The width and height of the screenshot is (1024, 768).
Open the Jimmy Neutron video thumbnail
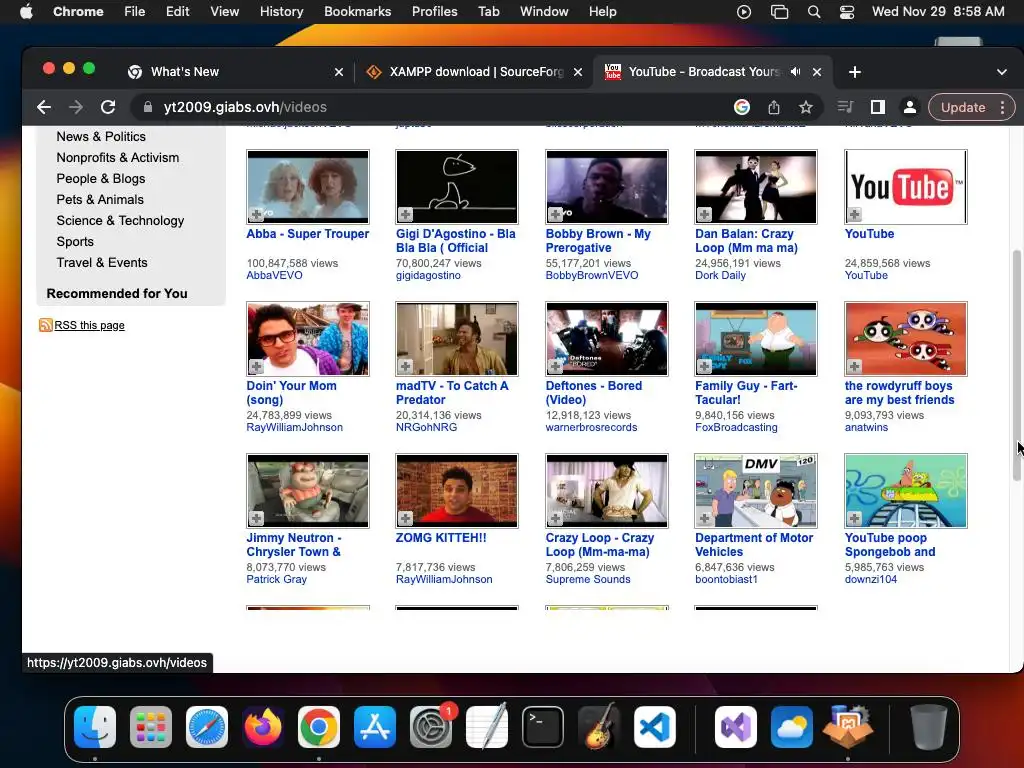[x=308, y=491]
